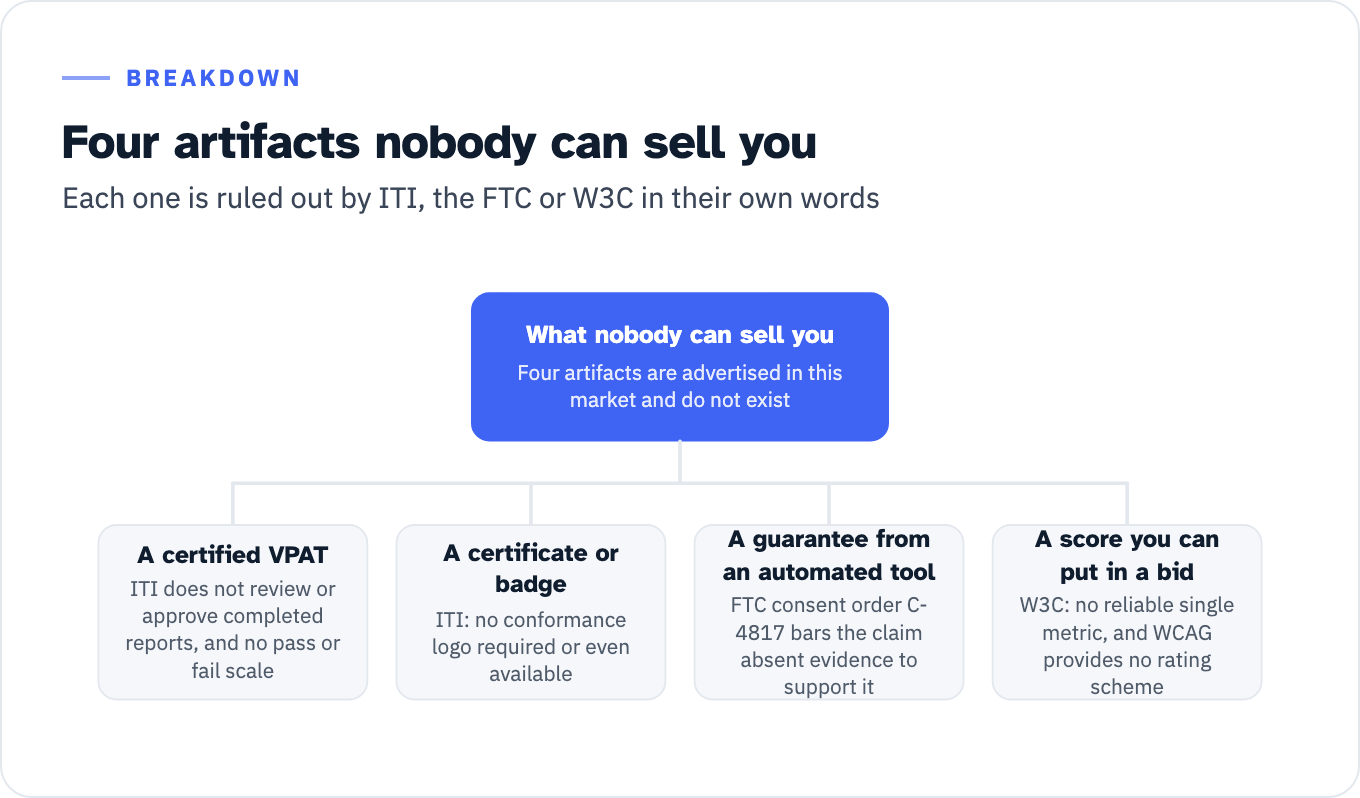
Task: Open 'A score you can put in a bid' card
Action: [x=1127, y=612]
